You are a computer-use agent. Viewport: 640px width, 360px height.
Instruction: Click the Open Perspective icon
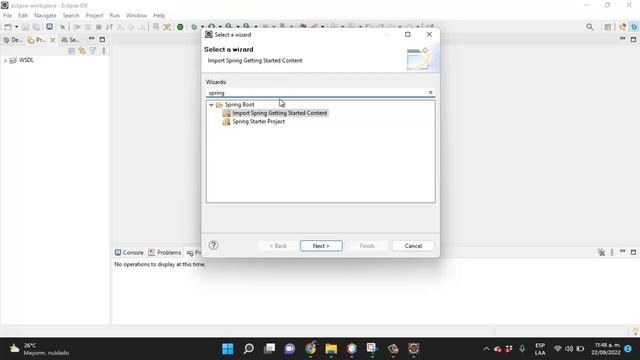(608, 27)
